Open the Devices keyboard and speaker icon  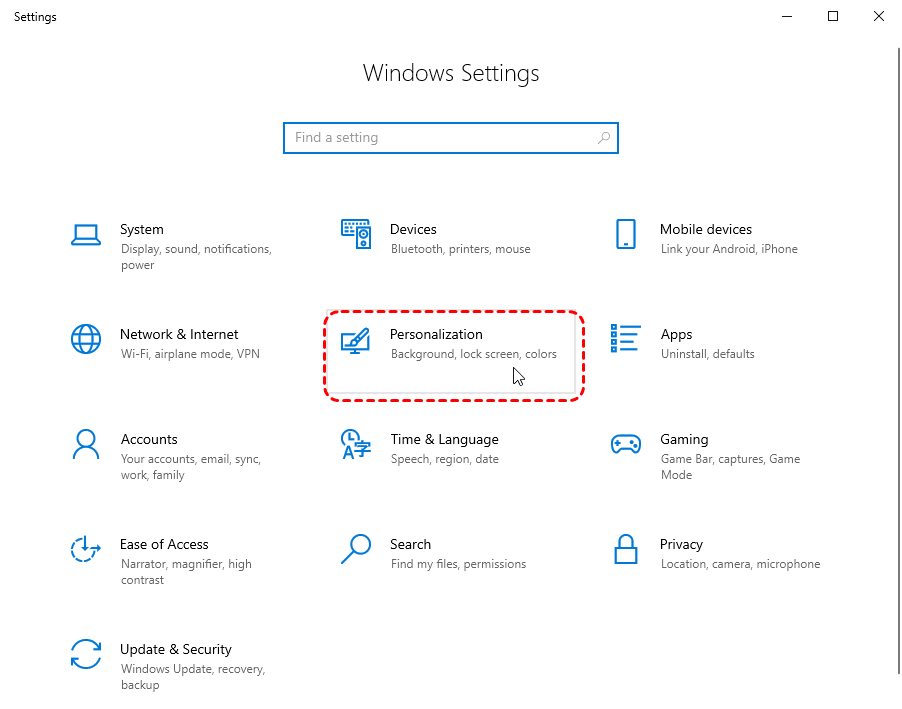click(356, 235)
